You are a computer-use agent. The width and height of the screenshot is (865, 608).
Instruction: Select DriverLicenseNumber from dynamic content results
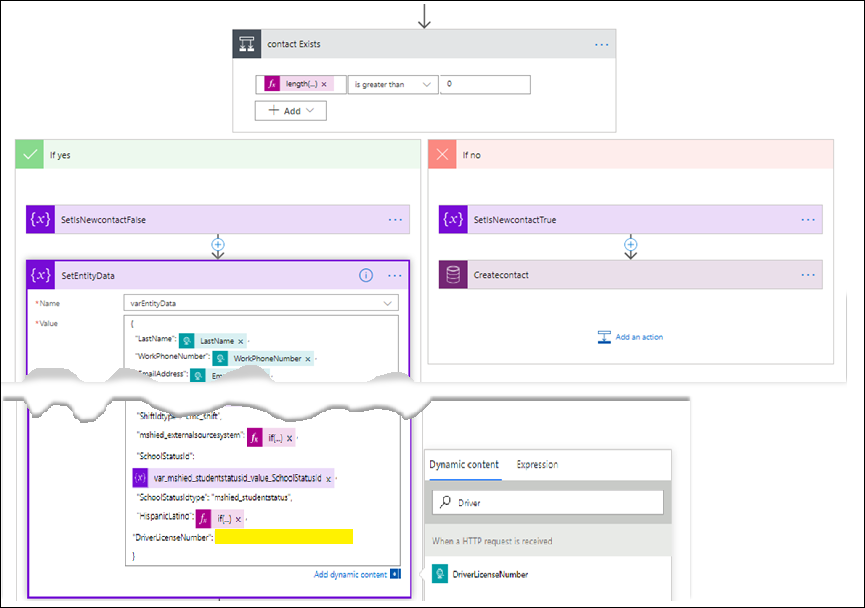(489, 574)
